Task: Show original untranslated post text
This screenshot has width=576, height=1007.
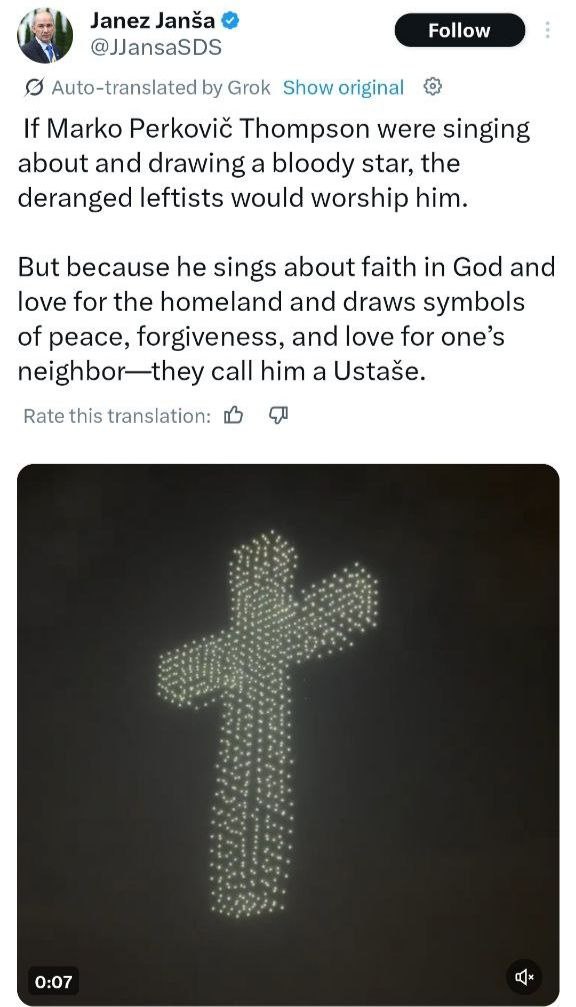Action: click(344, 87)
